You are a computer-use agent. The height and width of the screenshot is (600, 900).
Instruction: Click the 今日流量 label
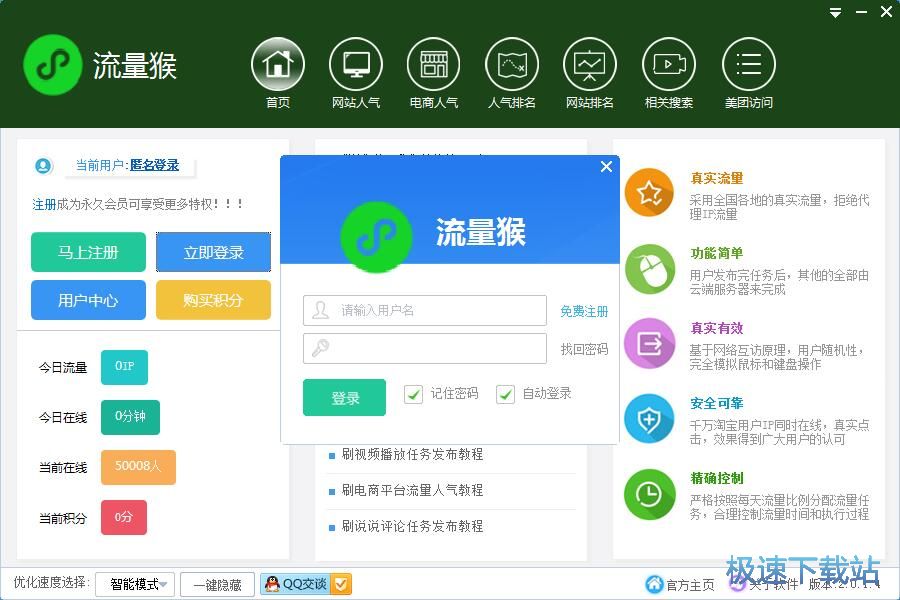tap(63, 367)
